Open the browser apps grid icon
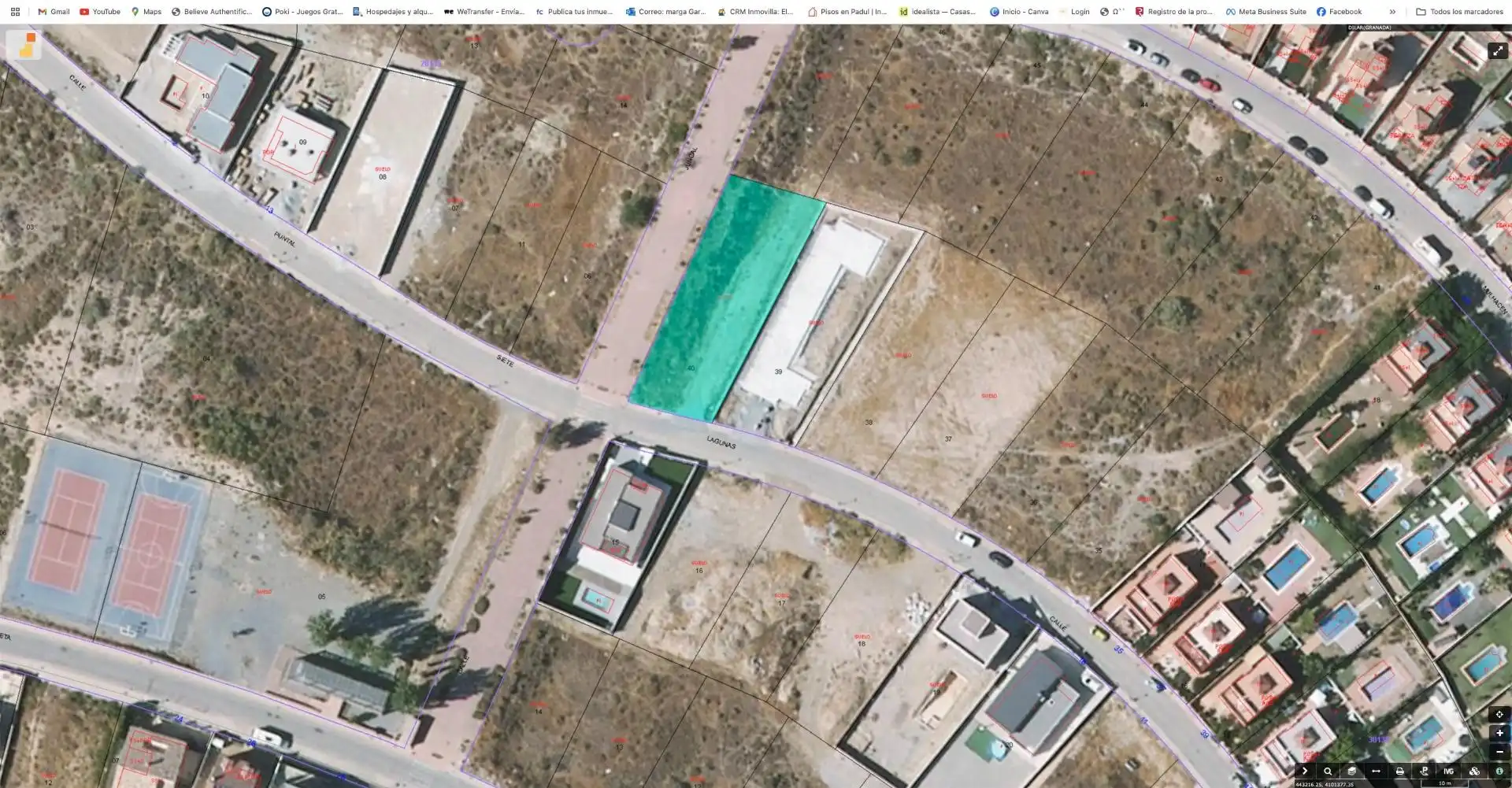Image resolution: width=1512 pixels, height=788 pixels. (x=15, y=12)
